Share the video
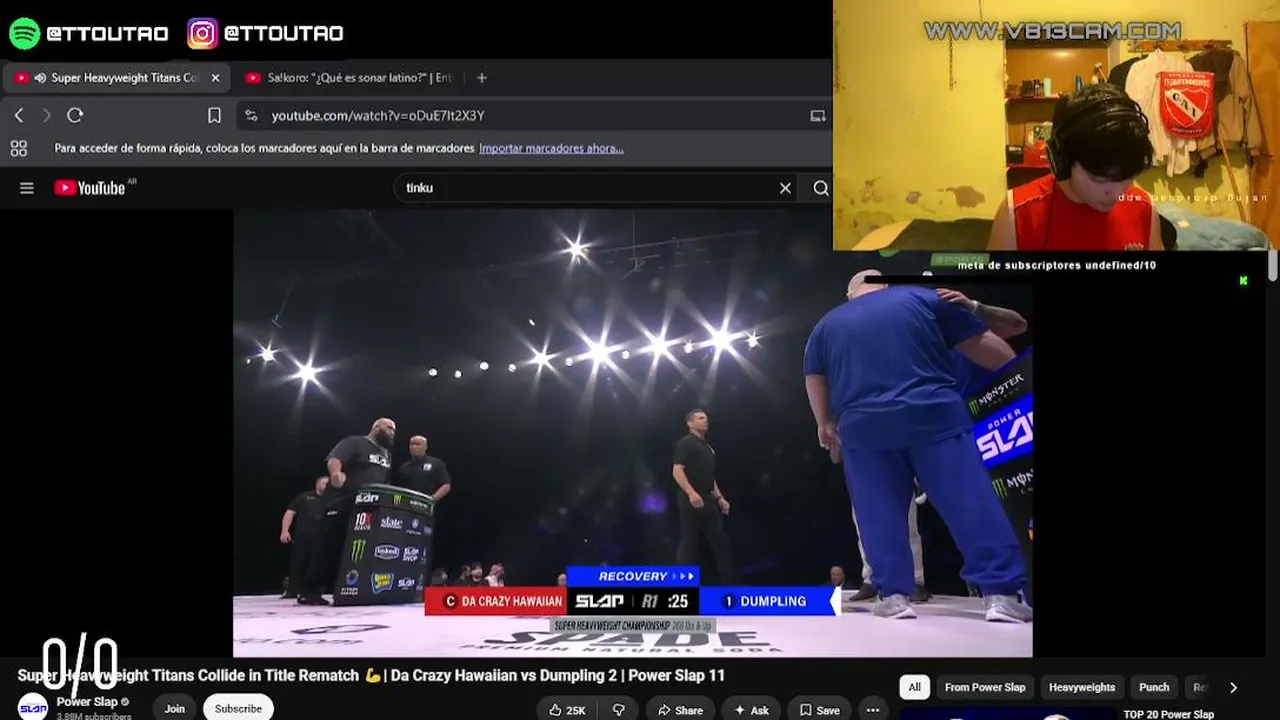Viewport: 1280px width, 720px height. tap(678, 710)
